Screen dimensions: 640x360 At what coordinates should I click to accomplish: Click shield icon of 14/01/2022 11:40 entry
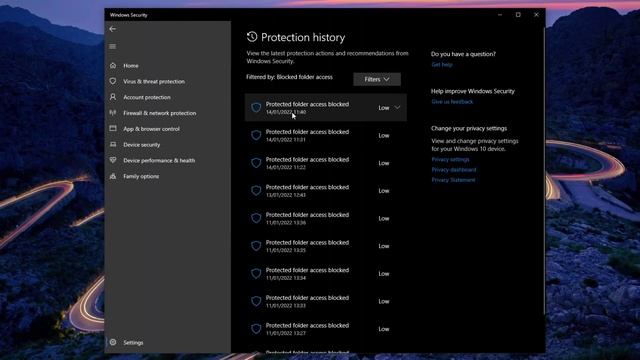(x=256, y=107)
